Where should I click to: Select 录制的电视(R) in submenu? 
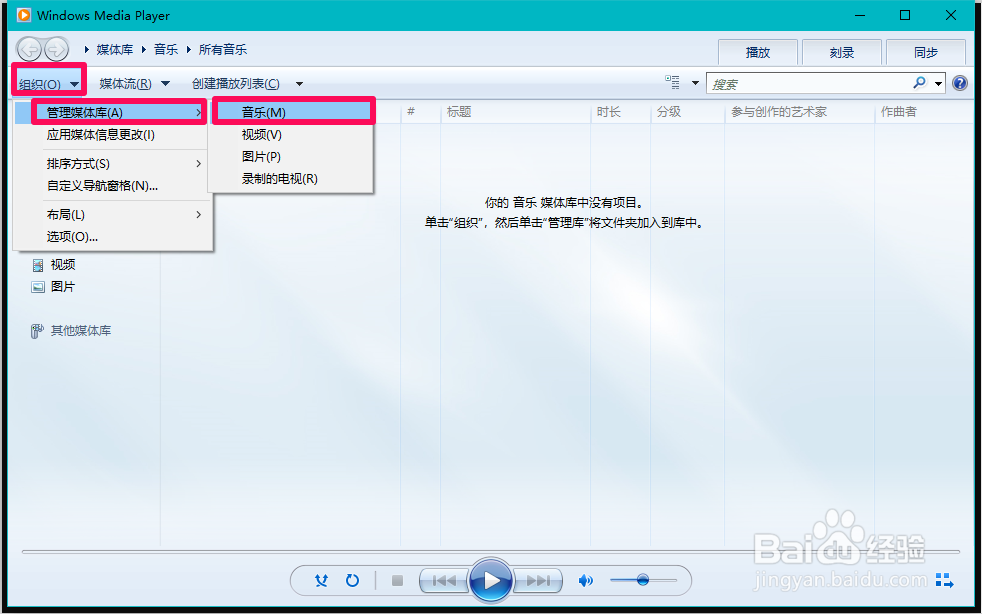[291, 179]
